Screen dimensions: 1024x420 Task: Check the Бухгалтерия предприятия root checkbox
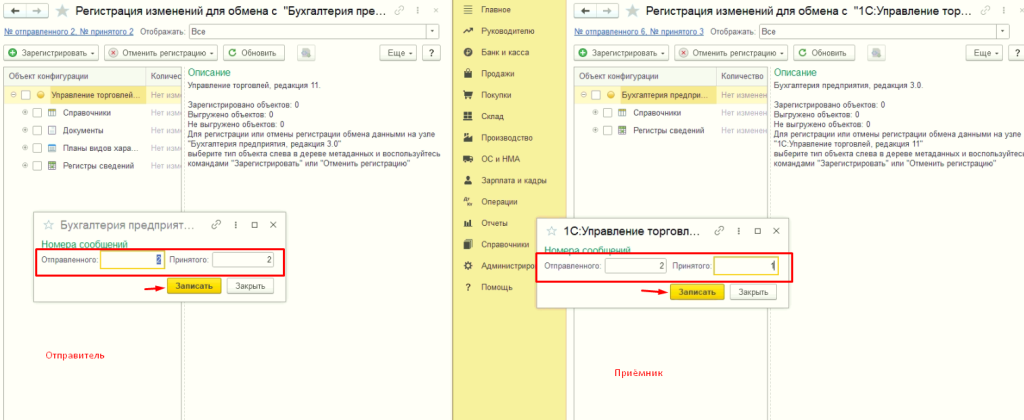click(x=596, y=95)
